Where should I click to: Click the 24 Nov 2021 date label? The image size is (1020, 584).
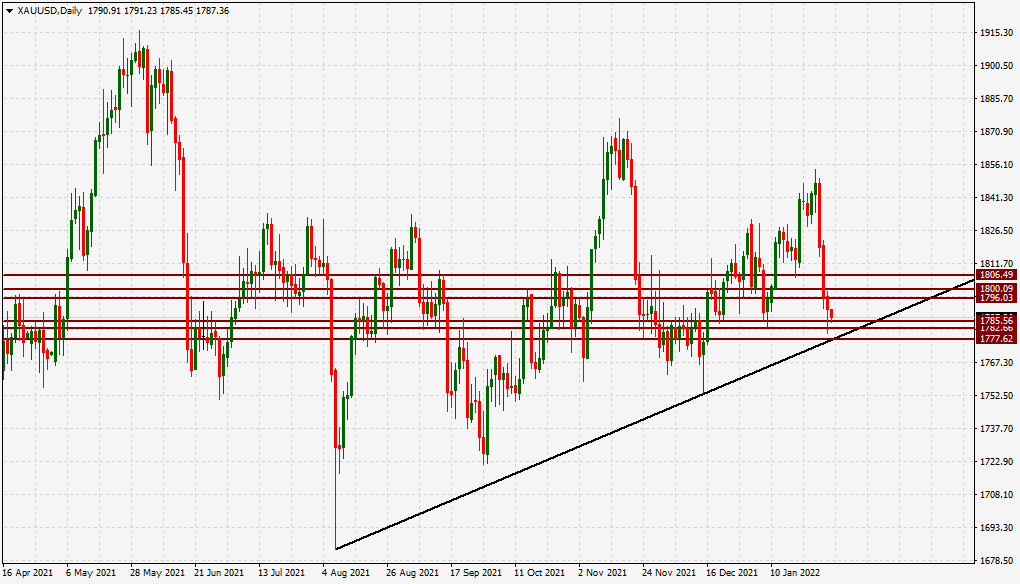pyautogui.click(x=669, y=573)
